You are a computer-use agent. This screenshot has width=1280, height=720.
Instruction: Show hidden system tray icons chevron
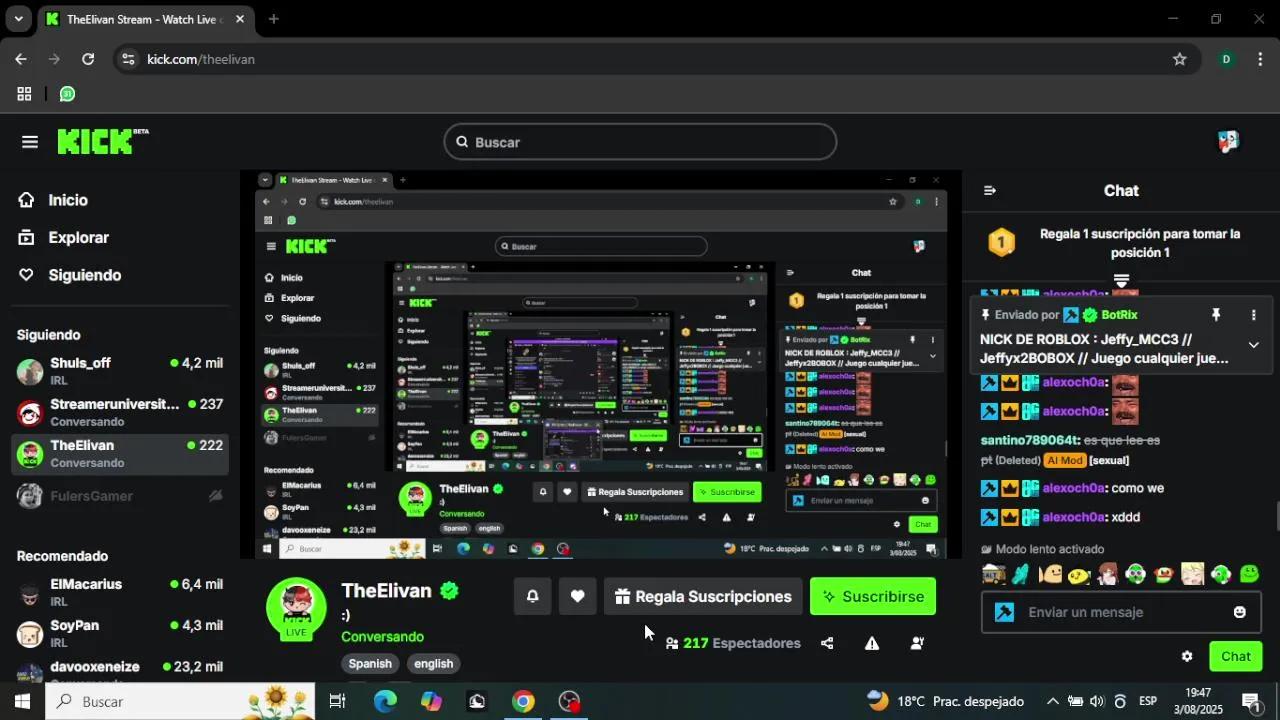coord(1052,701)
